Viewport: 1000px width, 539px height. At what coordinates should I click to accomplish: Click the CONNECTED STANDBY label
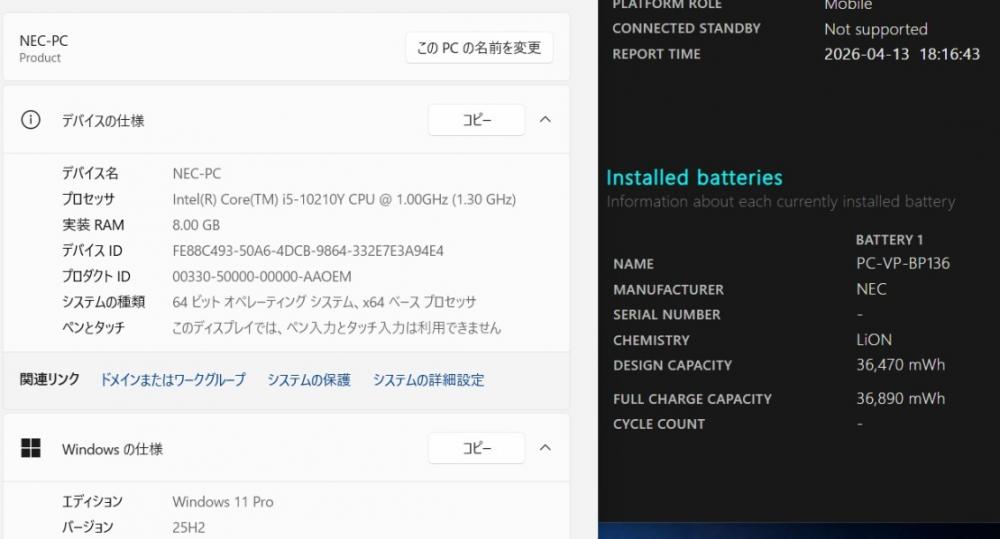[x=686, y=29]
